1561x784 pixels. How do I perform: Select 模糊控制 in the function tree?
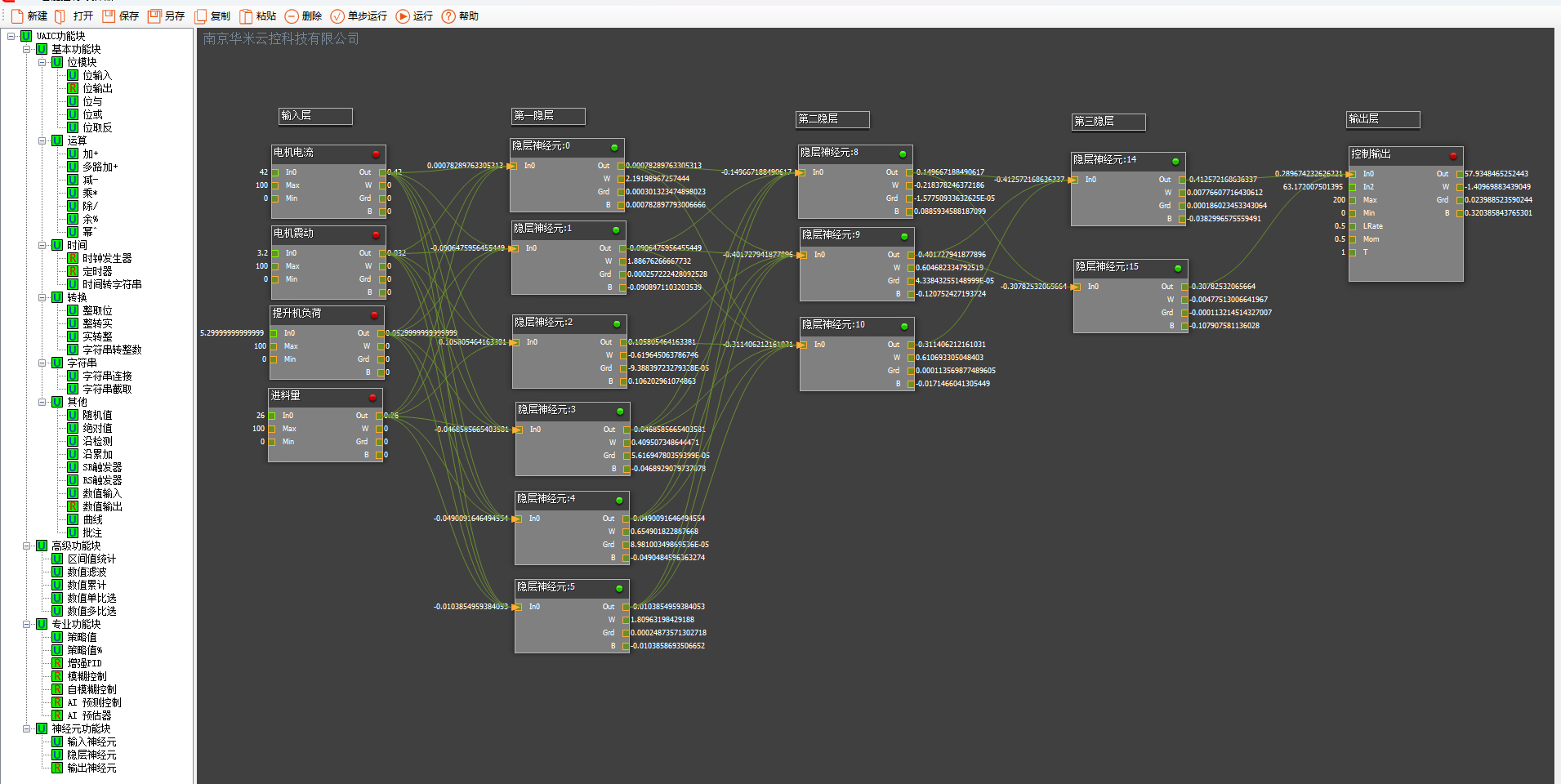pos(87,676)
